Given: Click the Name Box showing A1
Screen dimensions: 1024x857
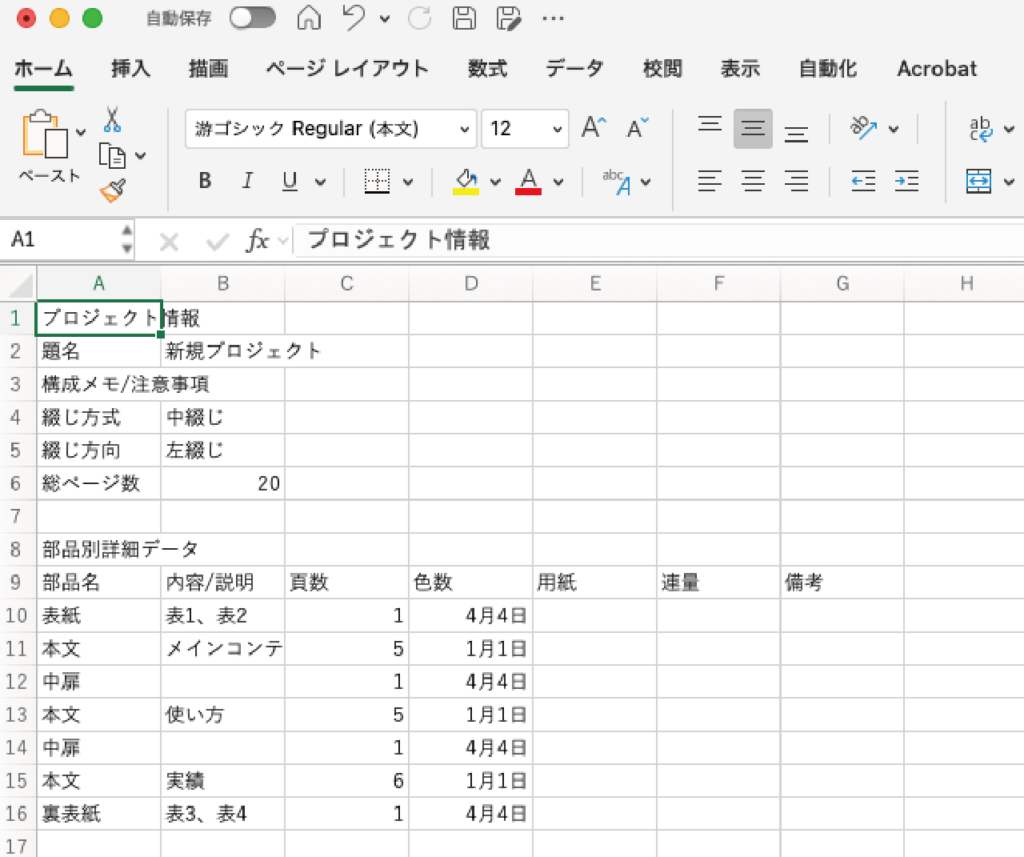Looking at the screenshot, I should (60, 240).
